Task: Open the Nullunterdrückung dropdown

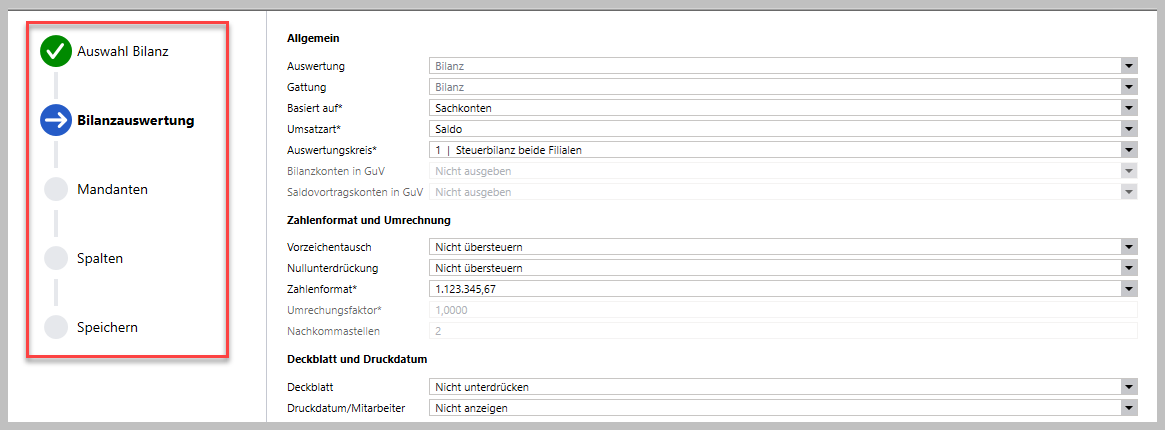Action: pos(1128,268)
